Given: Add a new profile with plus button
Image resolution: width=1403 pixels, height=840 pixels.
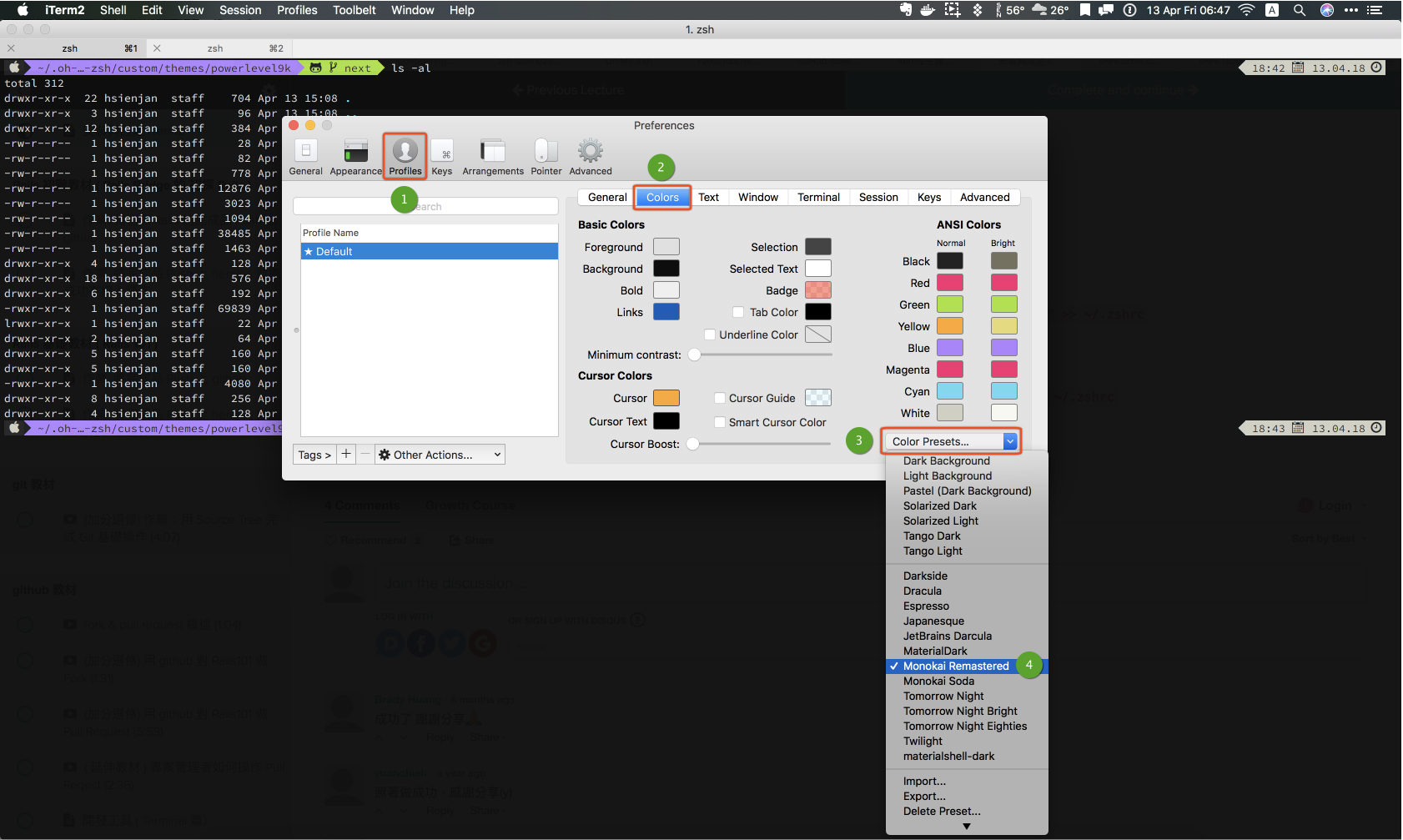Looking at the screenshot, I should [x=346, y=454].
